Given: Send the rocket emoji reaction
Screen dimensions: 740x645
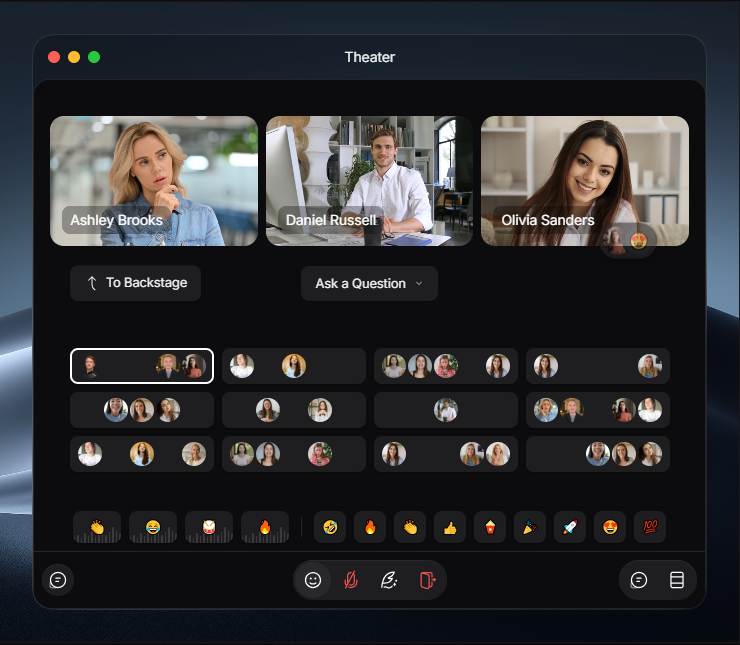Looking at the screenshot, I should (x=570, y=527).
